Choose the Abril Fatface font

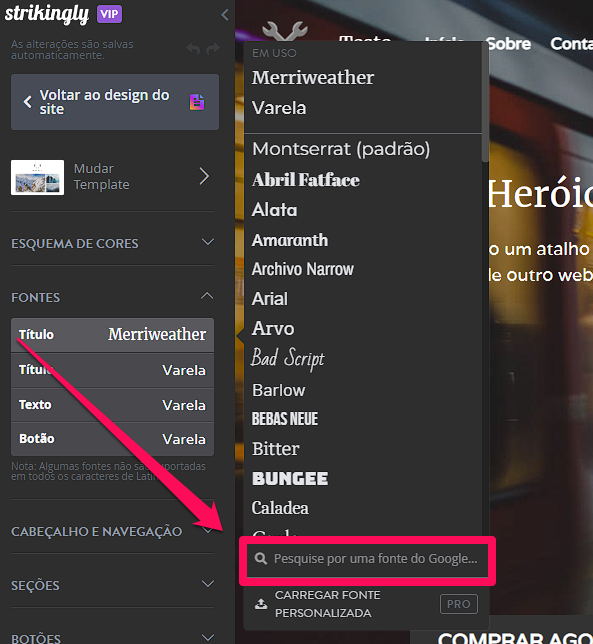[306, 179]
